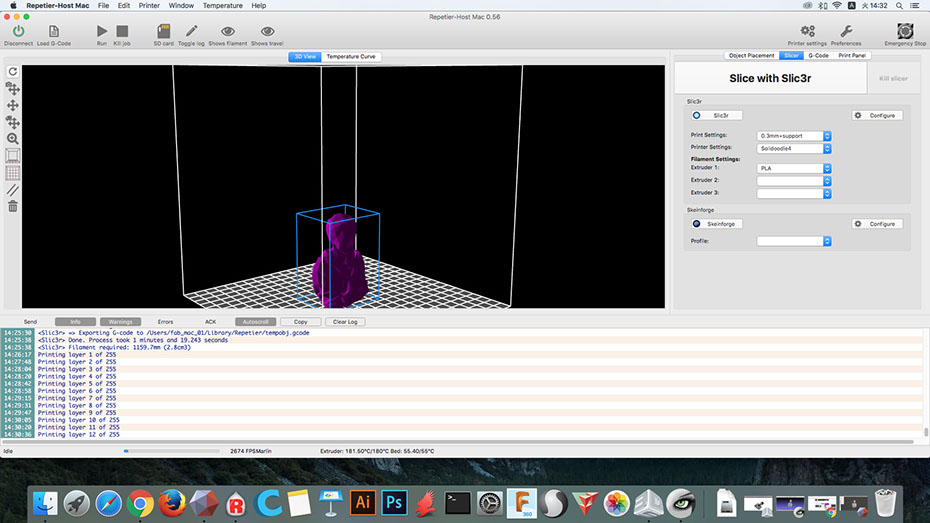Toggle the ACK log filter
This screenshot has height=523, width=930.
211,321
